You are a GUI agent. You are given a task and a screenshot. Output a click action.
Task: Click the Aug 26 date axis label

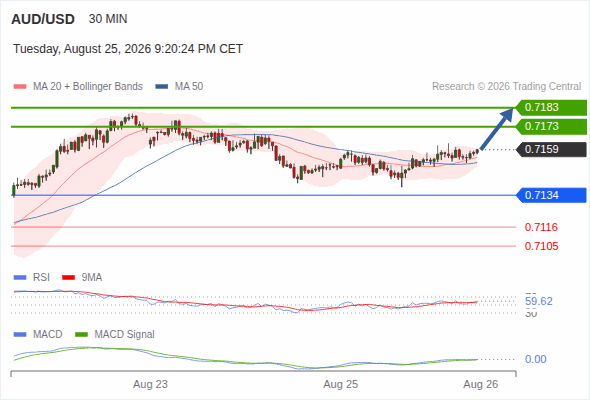pyautogui.click(x=481, y=384)
